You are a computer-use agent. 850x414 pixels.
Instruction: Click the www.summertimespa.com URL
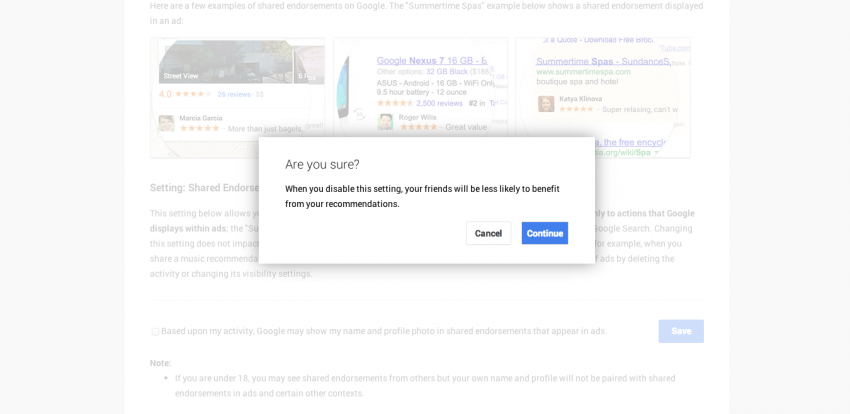pos(583,72)
